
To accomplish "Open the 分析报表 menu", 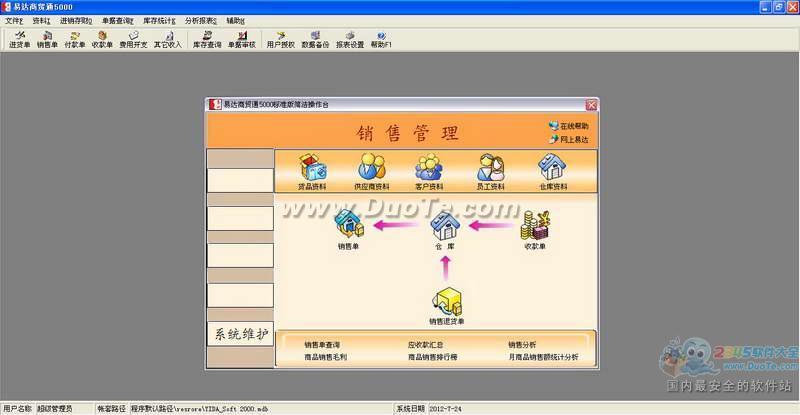I will [201, 21].
